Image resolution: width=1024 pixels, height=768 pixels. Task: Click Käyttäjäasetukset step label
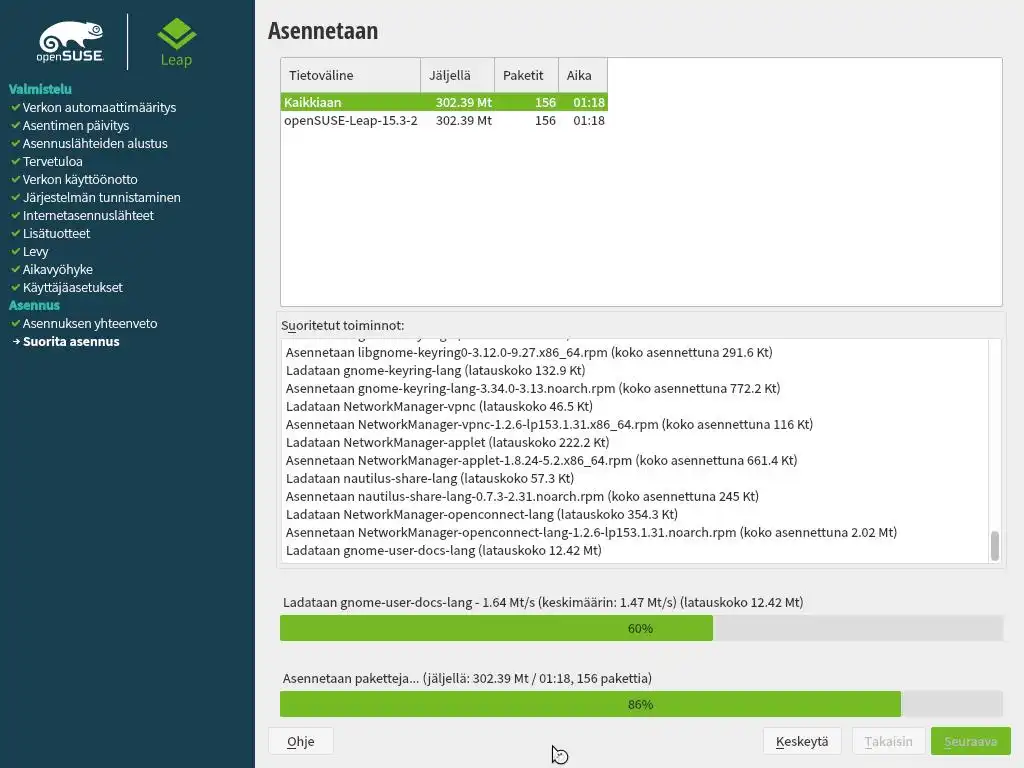(73, 287)
